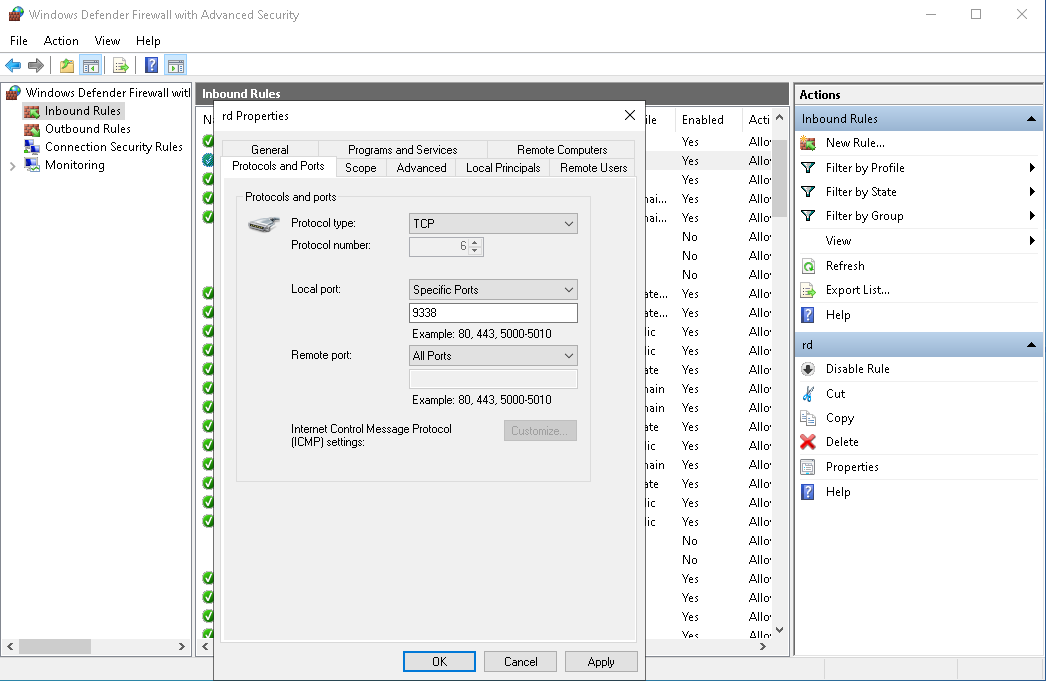
Task: Increase the Protocol number spinner
Action: point(475,242)
